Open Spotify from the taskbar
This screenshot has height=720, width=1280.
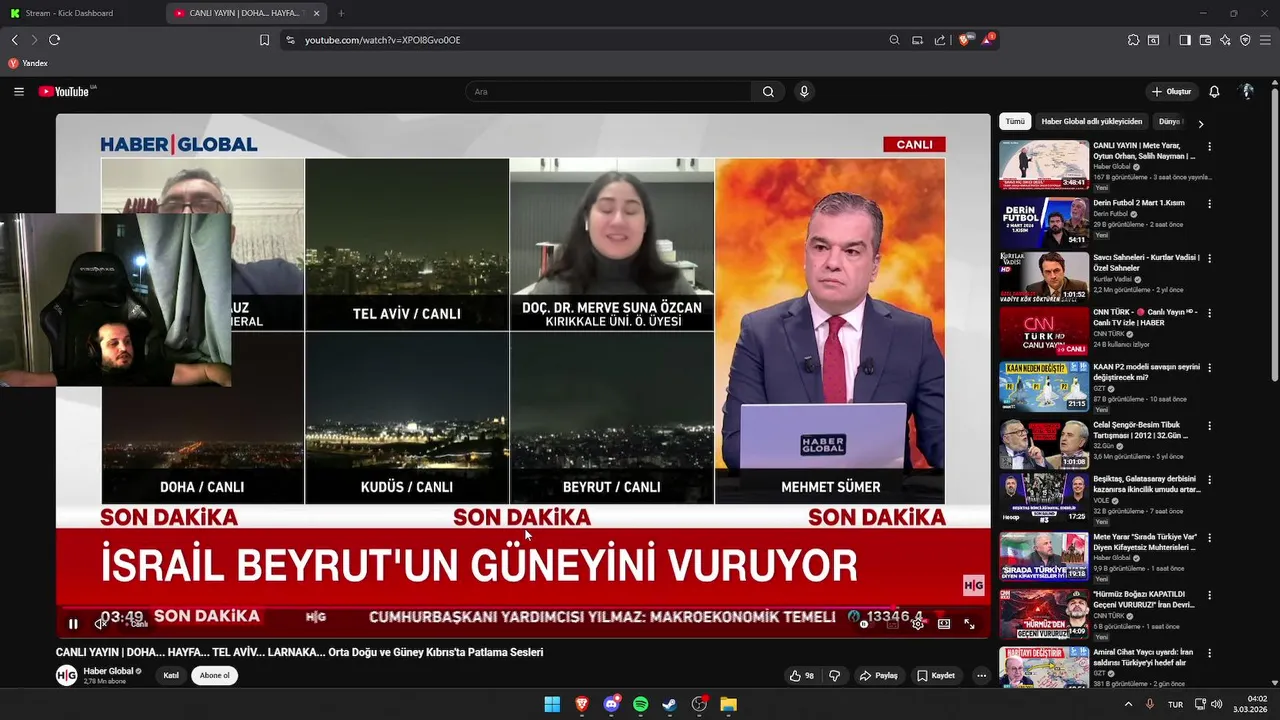640,704
